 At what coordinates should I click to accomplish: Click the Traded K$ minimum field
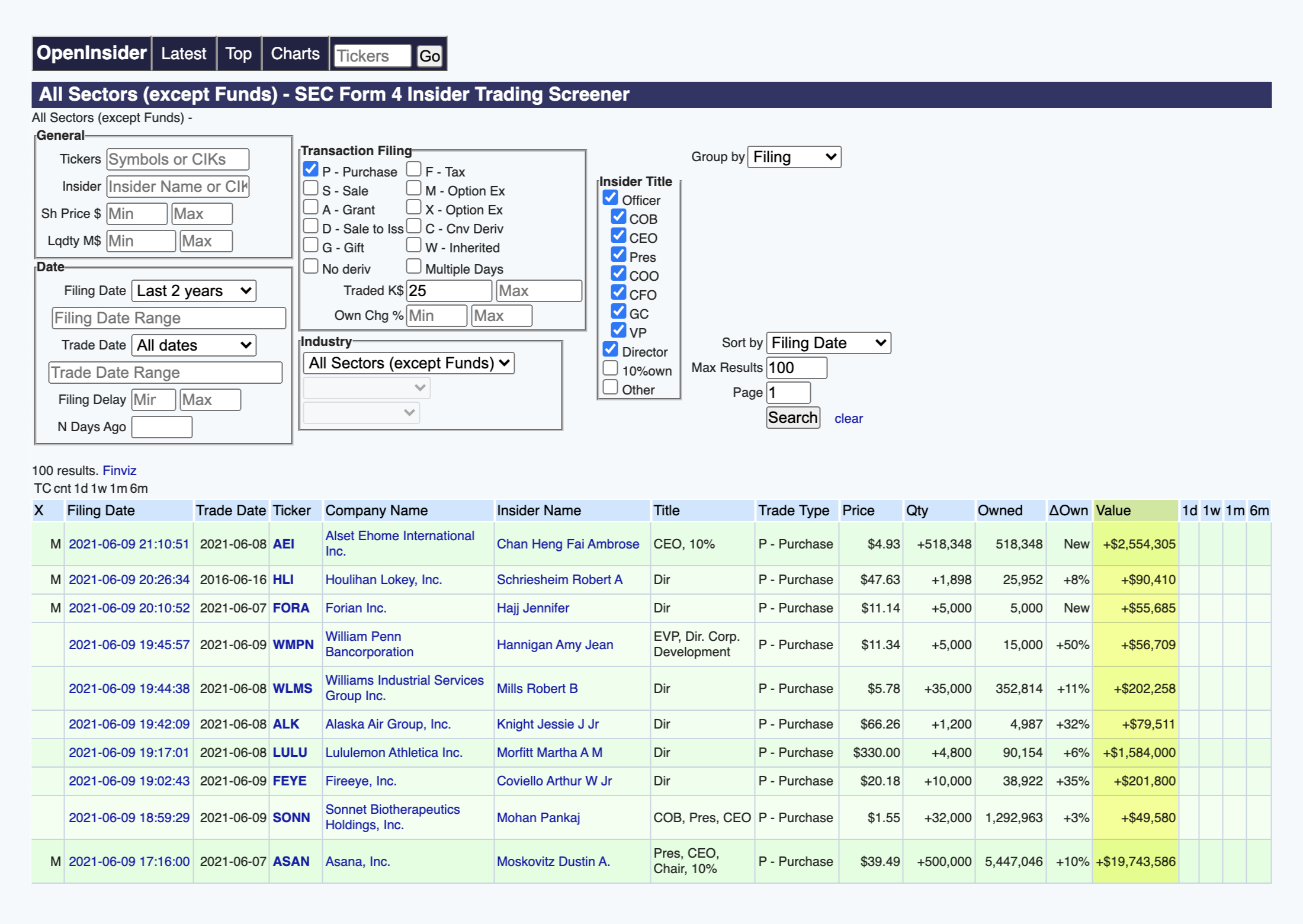pos(449,291)
